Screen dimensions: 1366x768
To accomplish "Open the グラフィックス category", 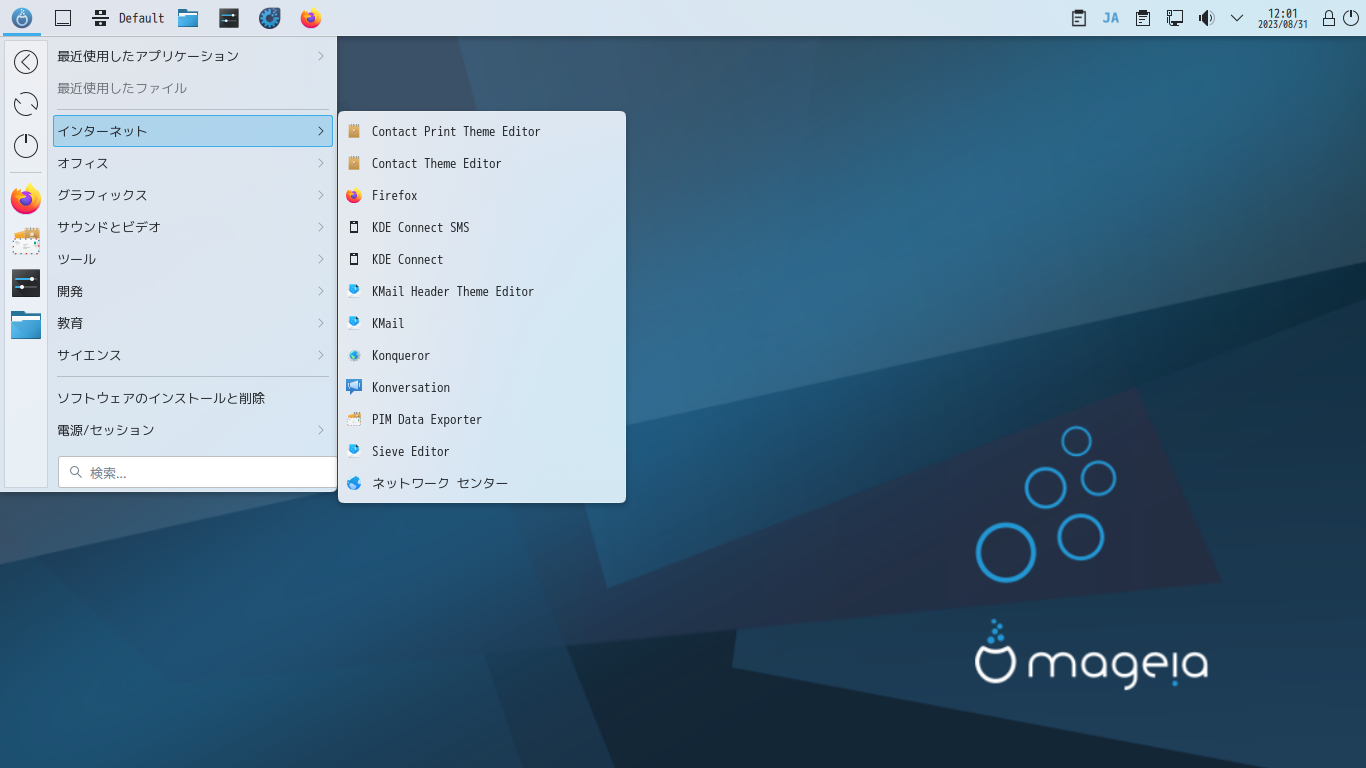I will (x=192, y=195).
